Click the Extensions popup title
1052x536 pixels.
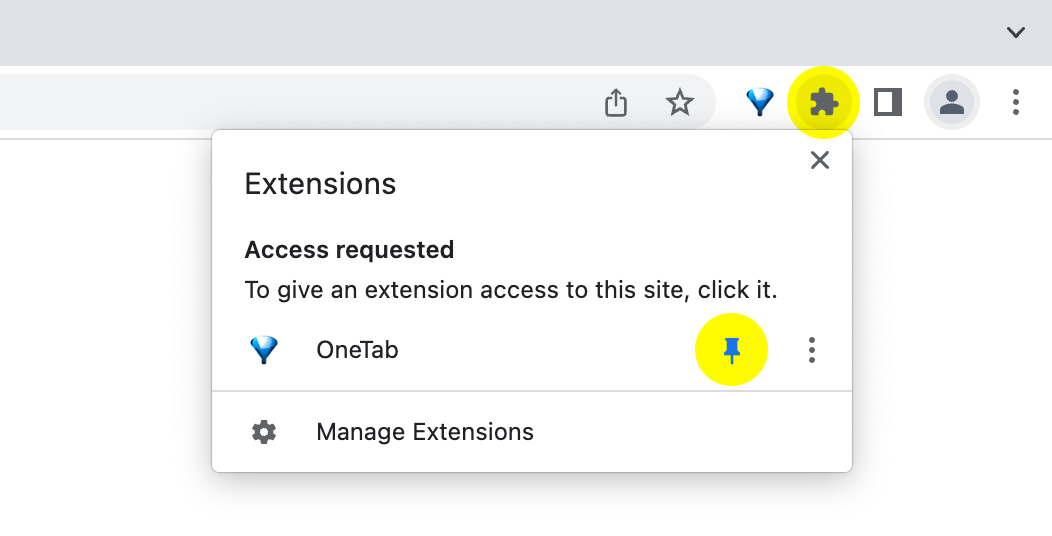[x=320, y=184]
